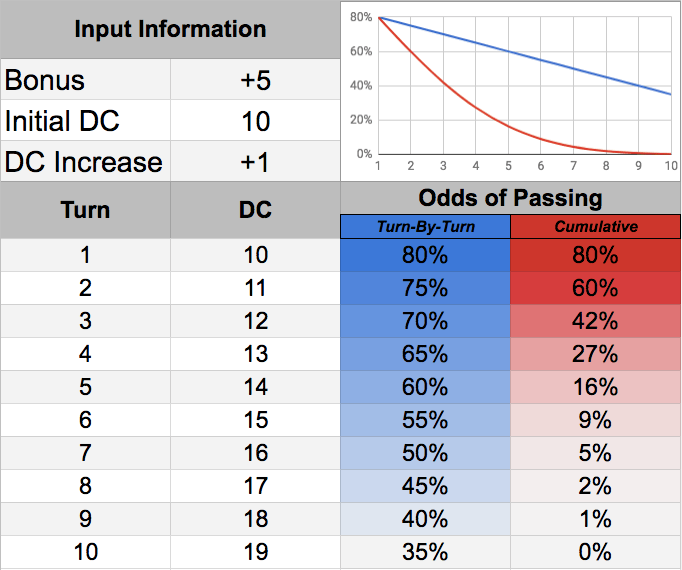The height and width of the screenshot is (570, 682).
Task: Select the turn-by-turn 35% cell
Action: coord(425,552)
